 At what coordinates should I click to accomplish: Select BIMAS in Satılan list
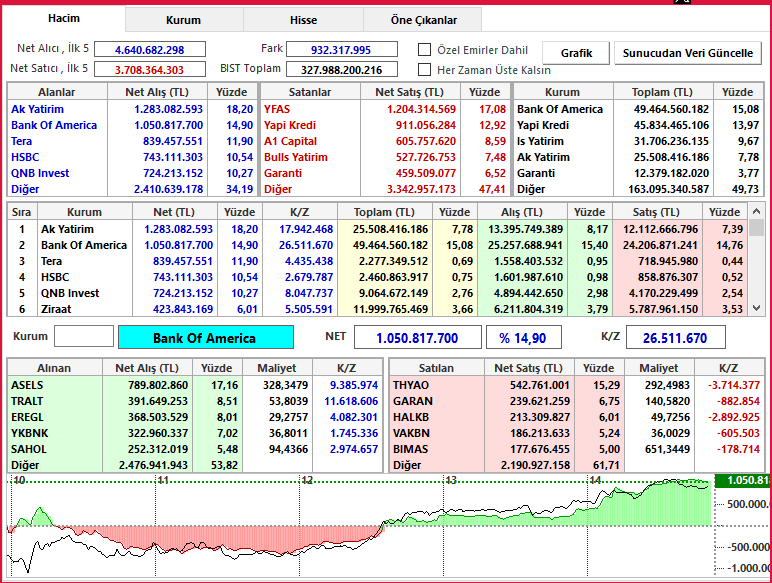click(x=410, y=449)
